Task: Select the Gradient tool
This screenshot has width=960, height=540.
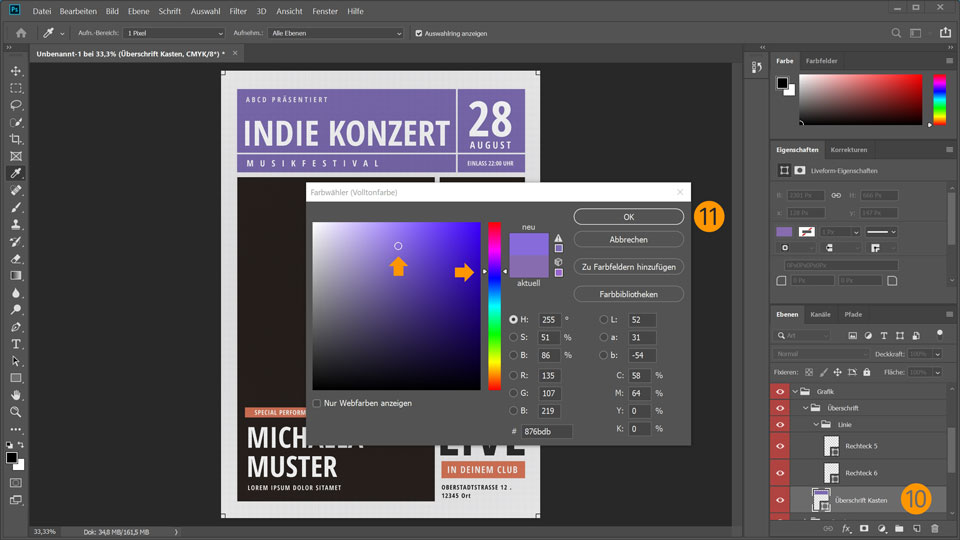Action: point(16,276)
